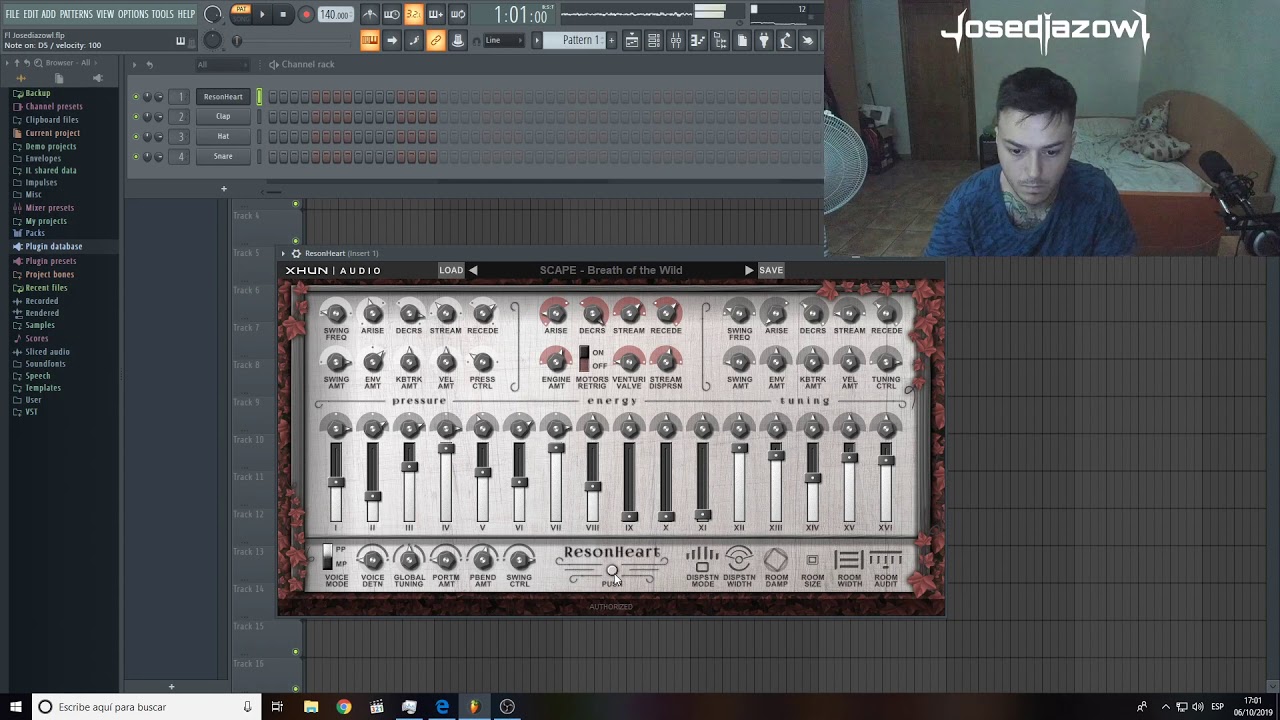Go to next preset with right arrow
The image size is (1280, 720).
click(x=748, y=270)
